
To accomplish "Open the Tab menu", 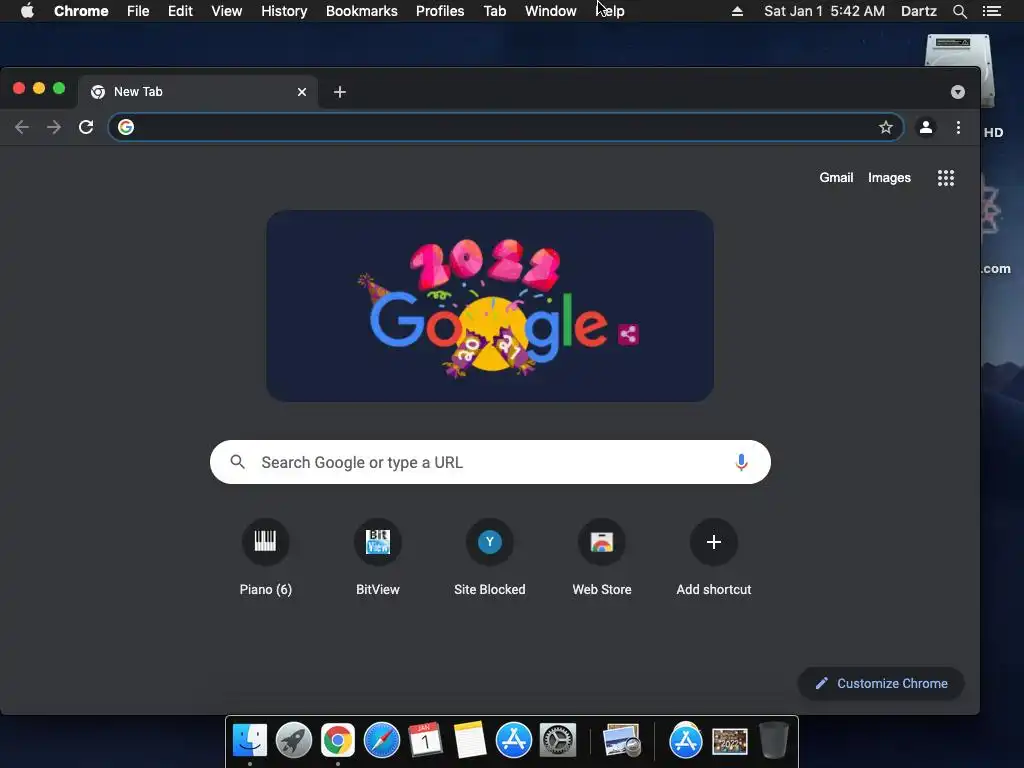I will pyautogui.click(x=494, y=11).
